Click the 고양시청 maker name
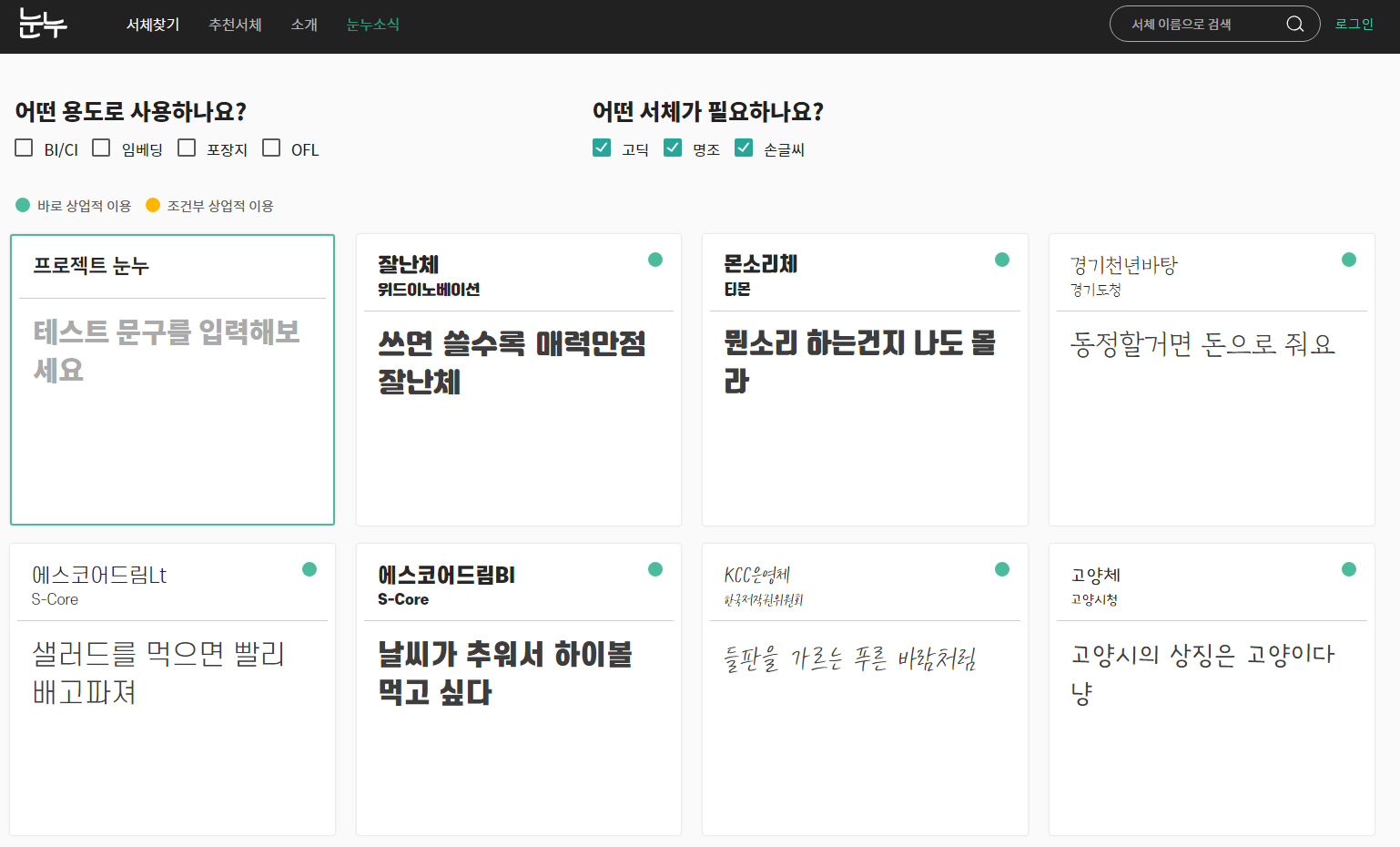This screenshot has width=1400, height=847. coord(1094,599)
